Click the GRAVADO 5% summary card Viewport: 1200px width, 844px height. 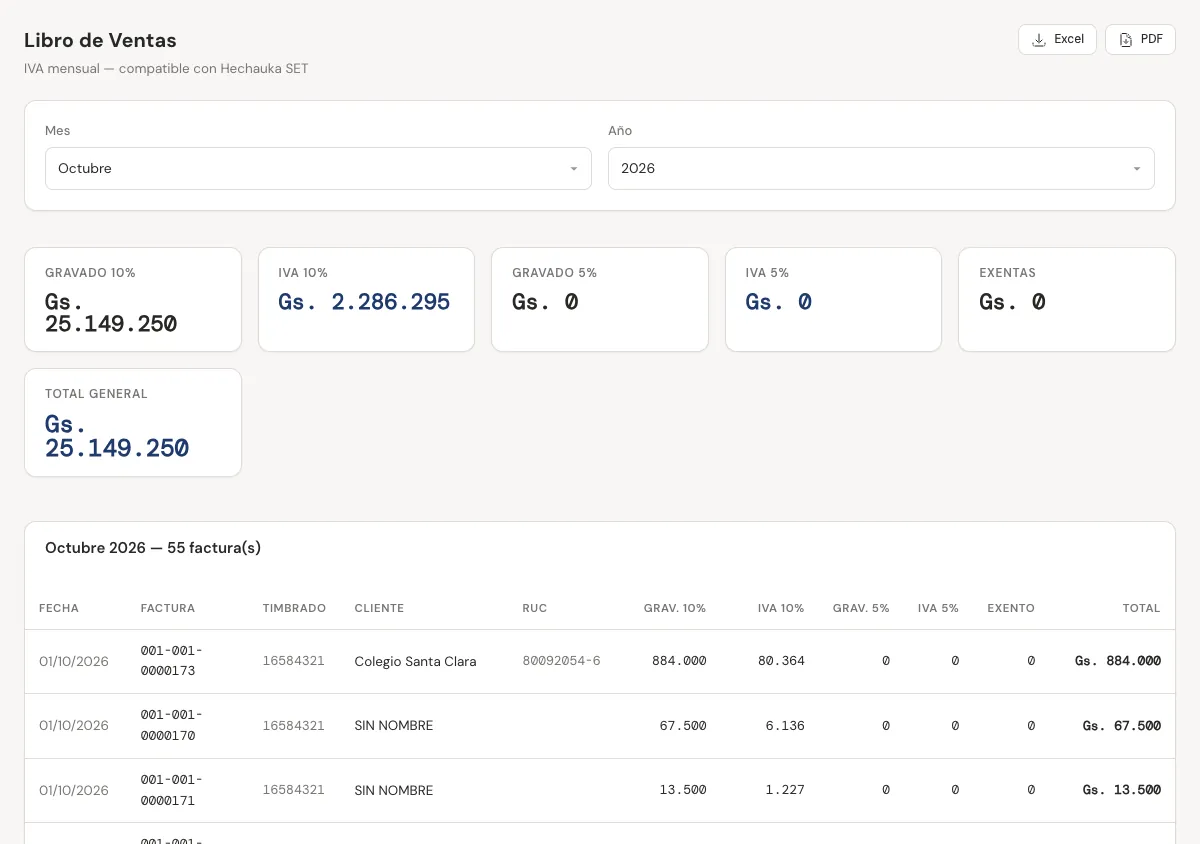click(x=600, y=300)
